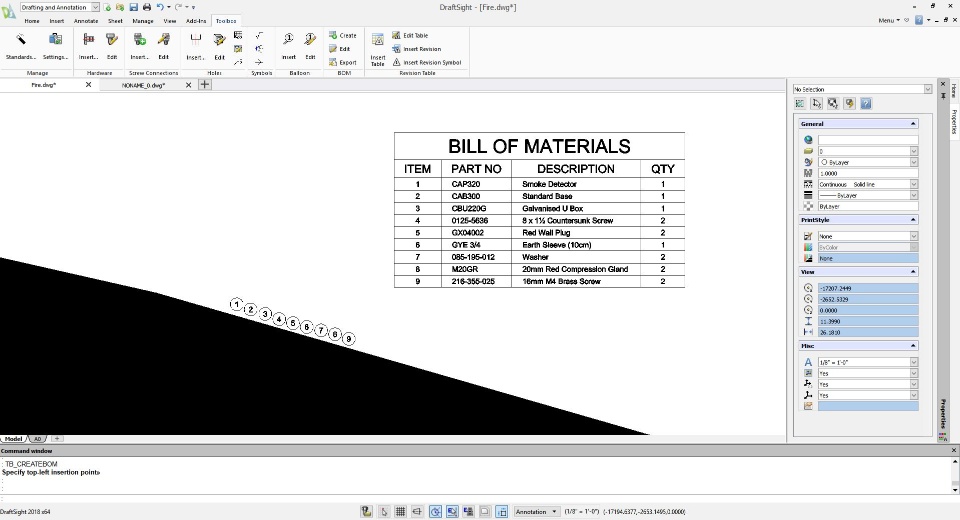Click the help icon in Properties panel

(866, 104)
